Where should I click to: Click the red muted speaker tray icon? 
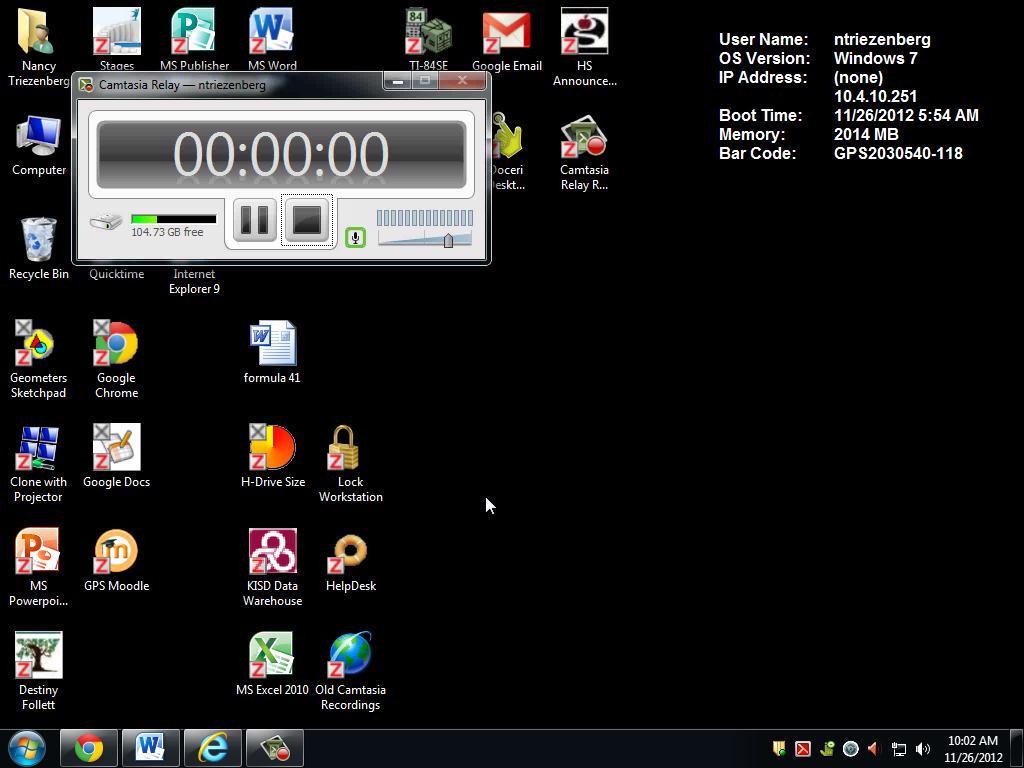pyautogui.click(x=874, y=749)
